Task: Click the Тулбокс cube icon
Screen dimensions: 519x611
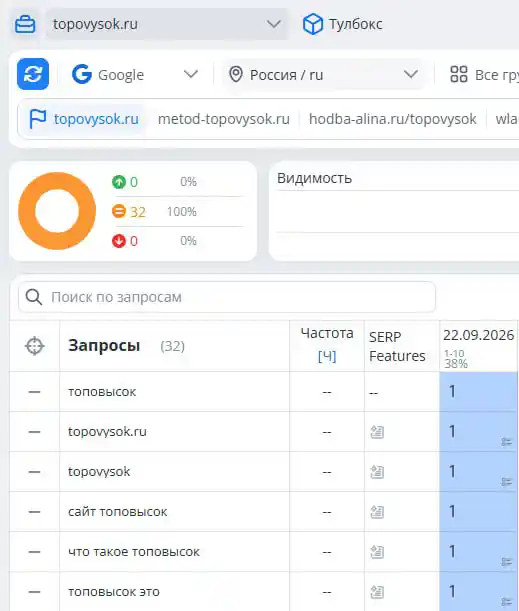Action: pos(313,24)
